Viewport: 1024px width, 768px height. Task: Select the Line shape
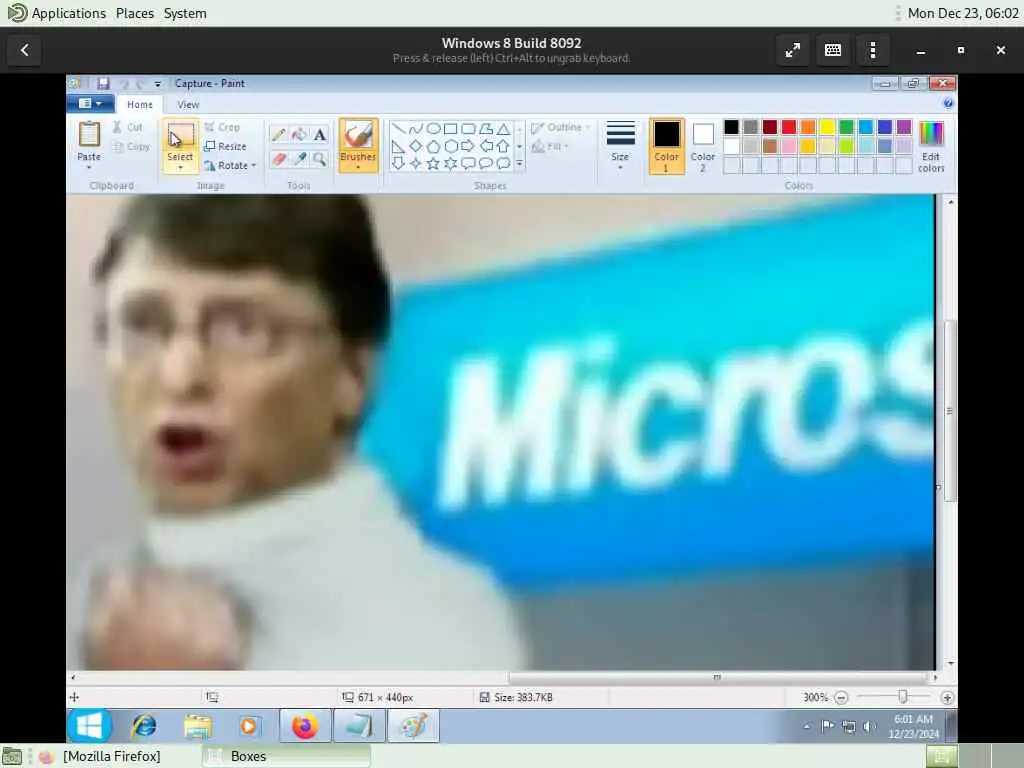pyautogui.click(x=398, y=129)
